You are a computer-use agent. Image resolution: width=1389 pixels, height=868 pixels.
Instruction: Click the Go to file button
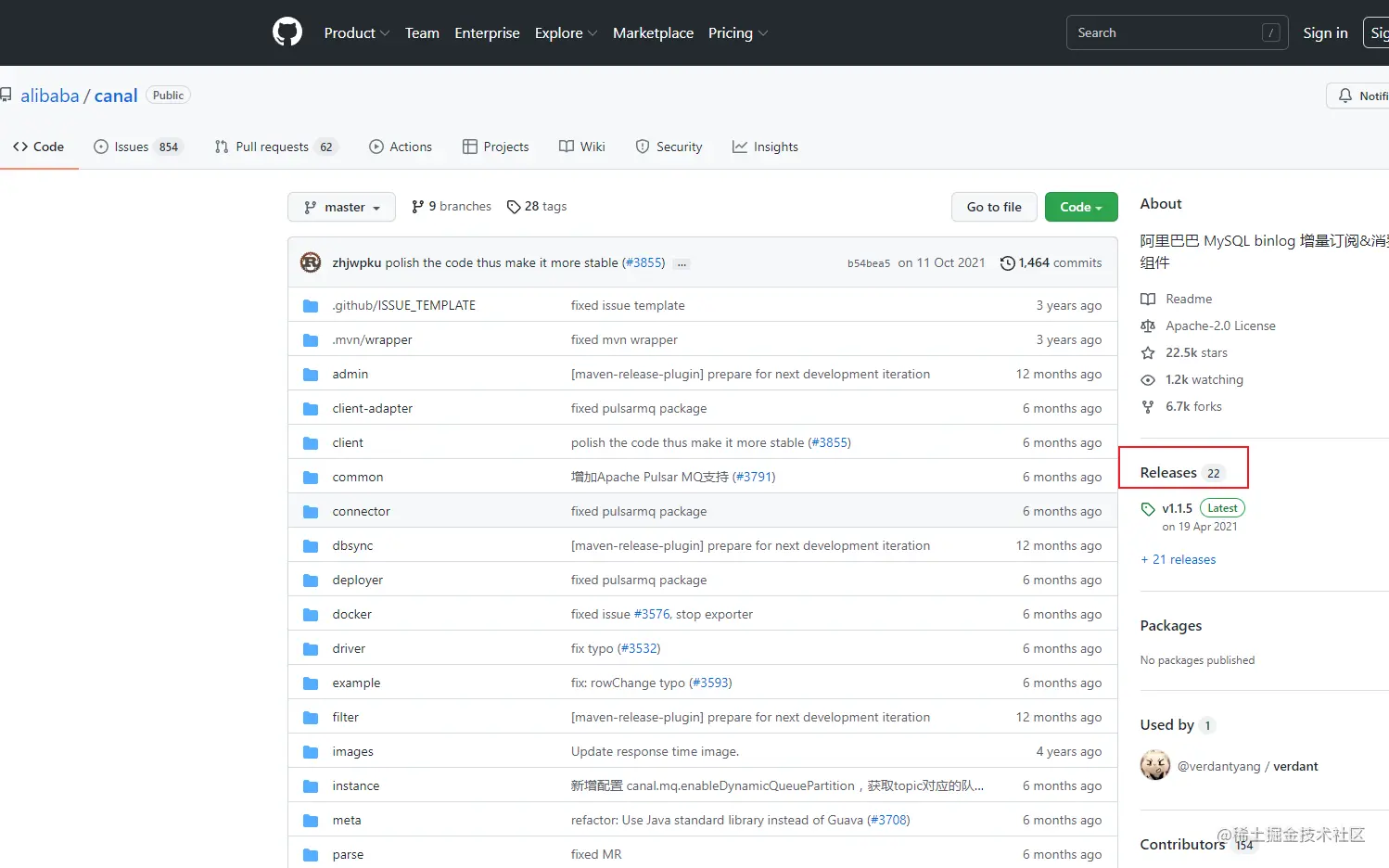tap(994, 207)
